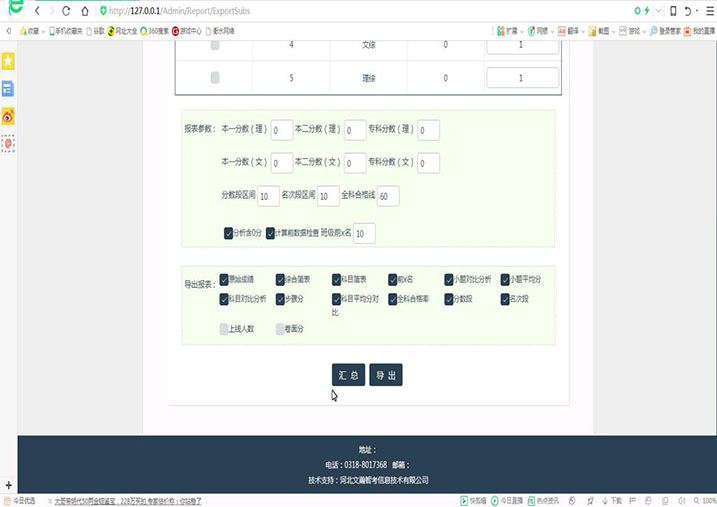The width and height of the screenshot is (717, 507).
Task: Click the 全科合格线 input field
Action: pos(388,196)
